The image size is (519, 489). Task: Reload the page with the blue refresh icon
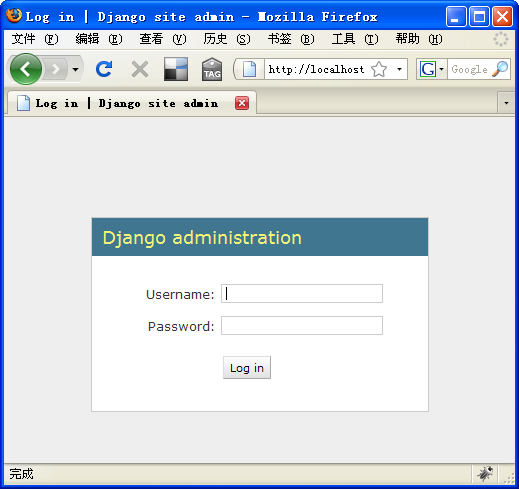[x=104, y=69]
